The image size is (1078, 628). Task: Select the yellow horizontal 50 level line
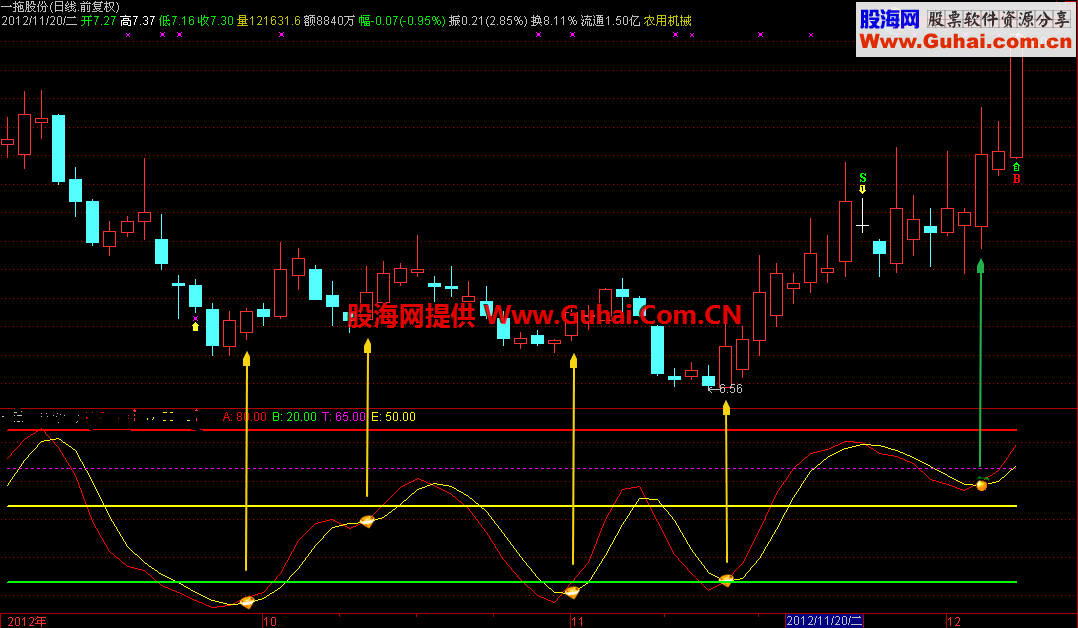(x=512, y=506)
